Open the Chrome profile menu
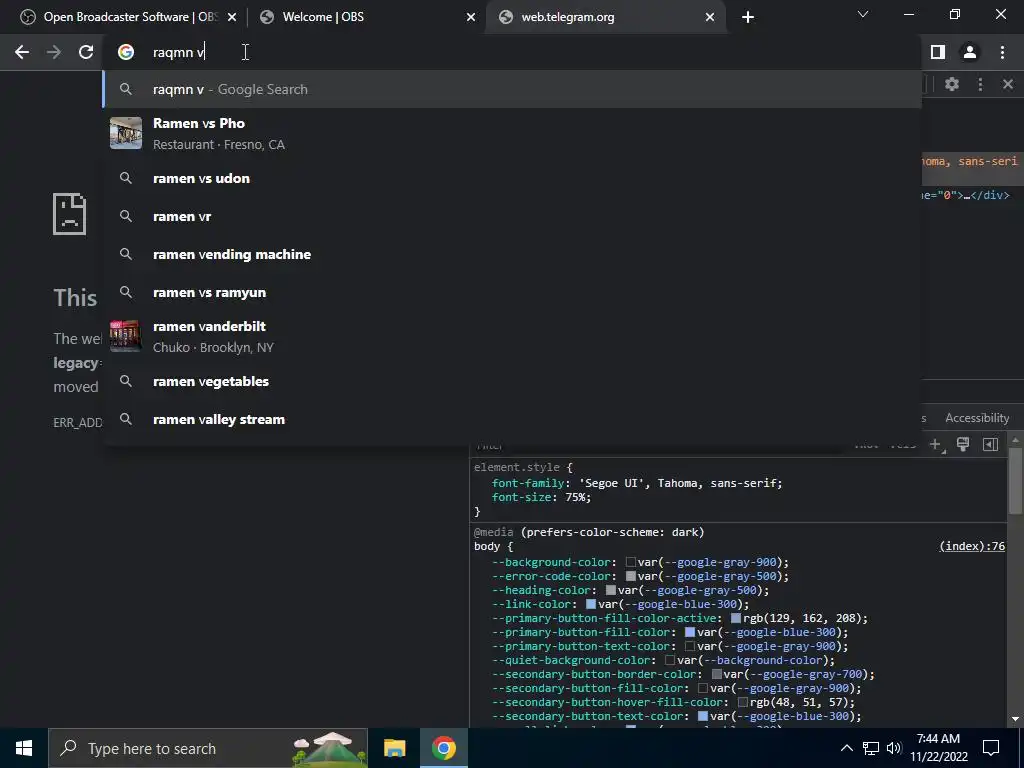 (970, 52)
